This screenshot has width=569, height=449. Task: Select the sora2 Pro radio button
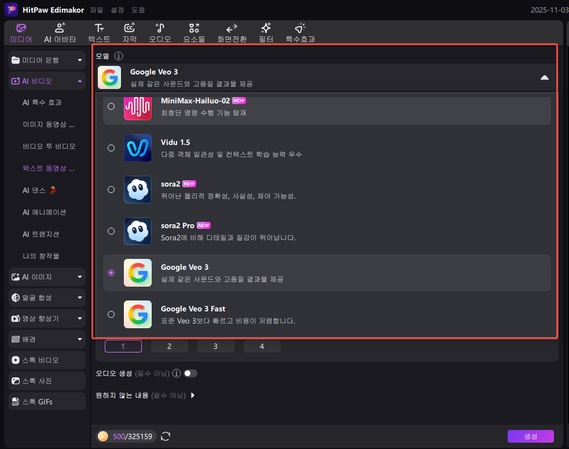(111, 231)
